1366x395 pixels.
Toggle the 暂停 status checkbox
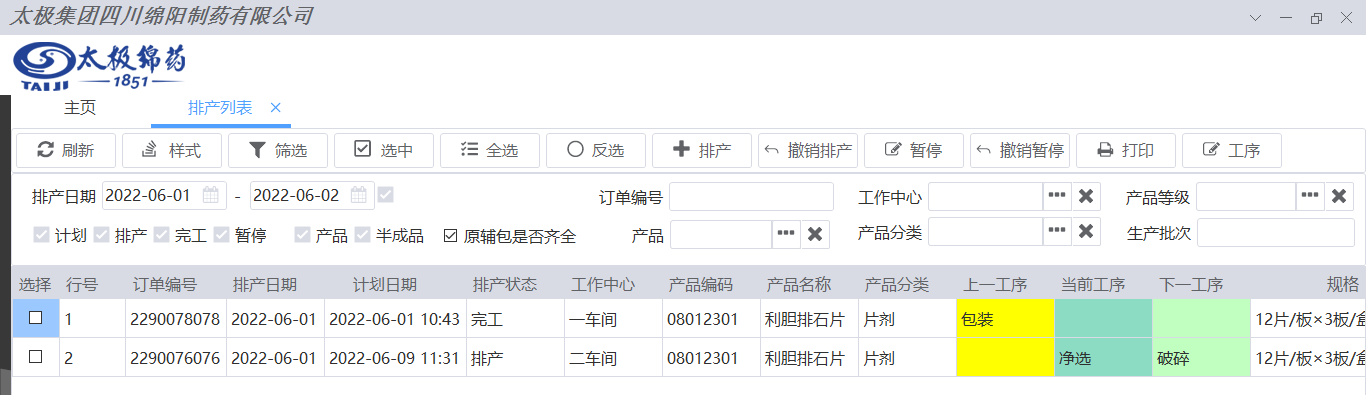[221, 236]
